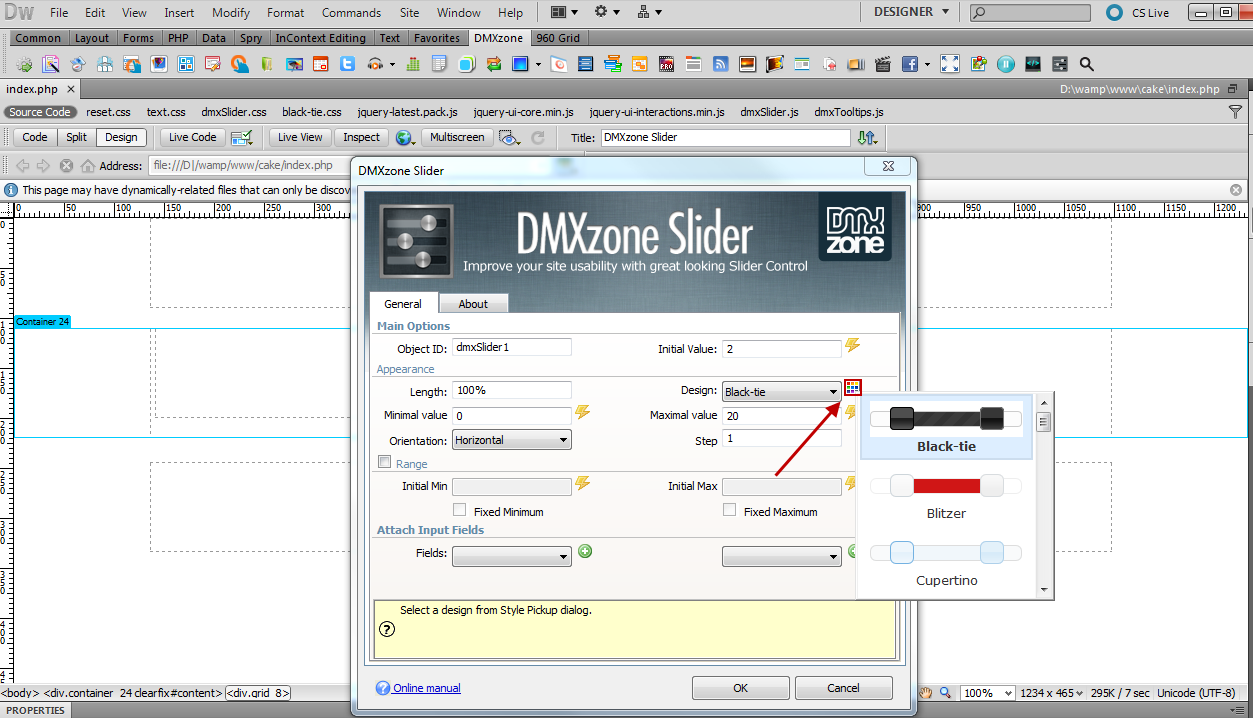Select the Zoom tool in status bar

tap(945, 693)
